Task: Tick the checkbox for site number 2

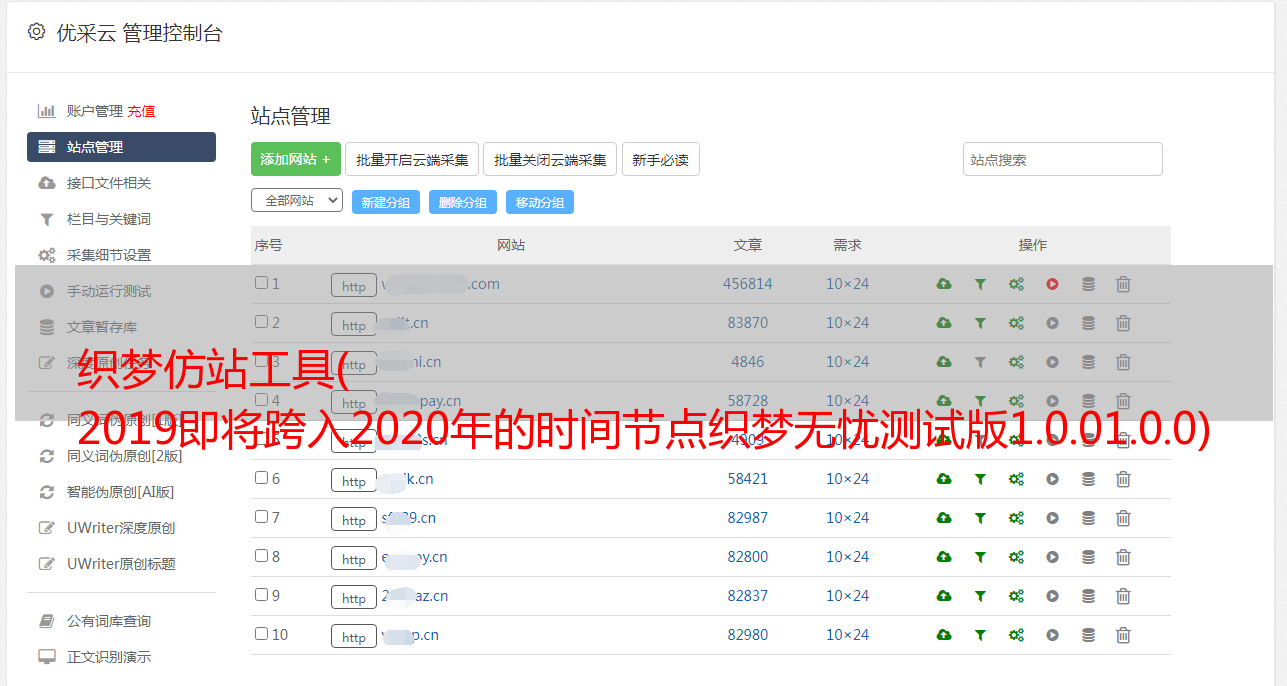Action: coord(261,322)
